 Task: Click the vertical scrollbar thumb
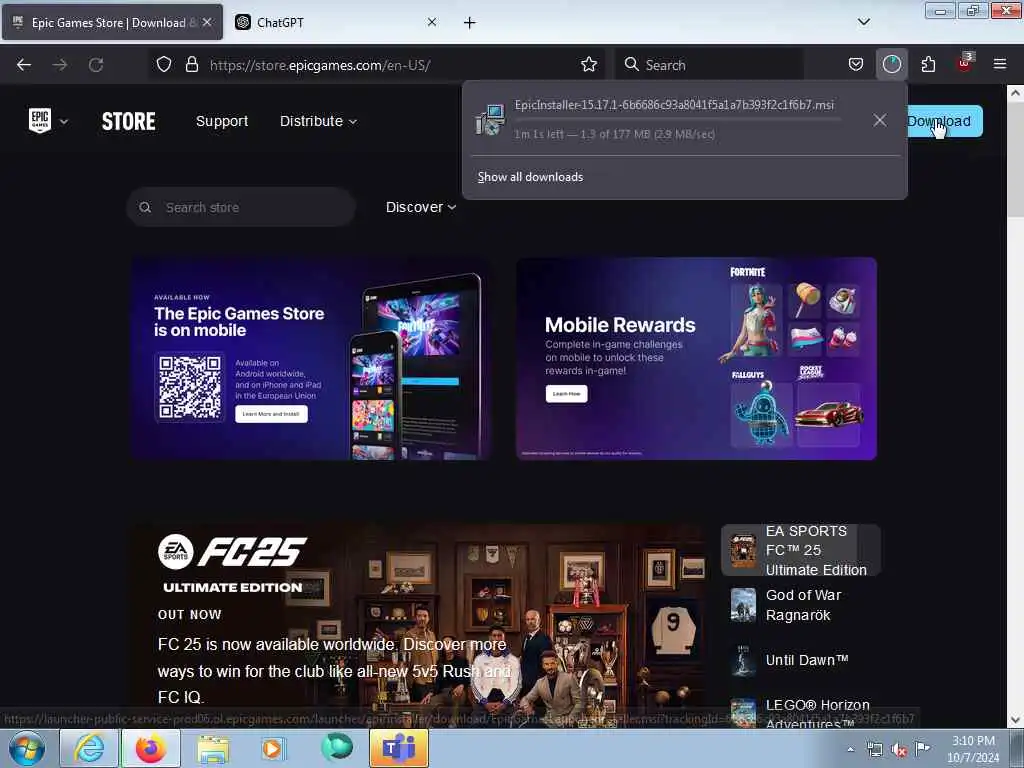click(x=1015, y=160)
